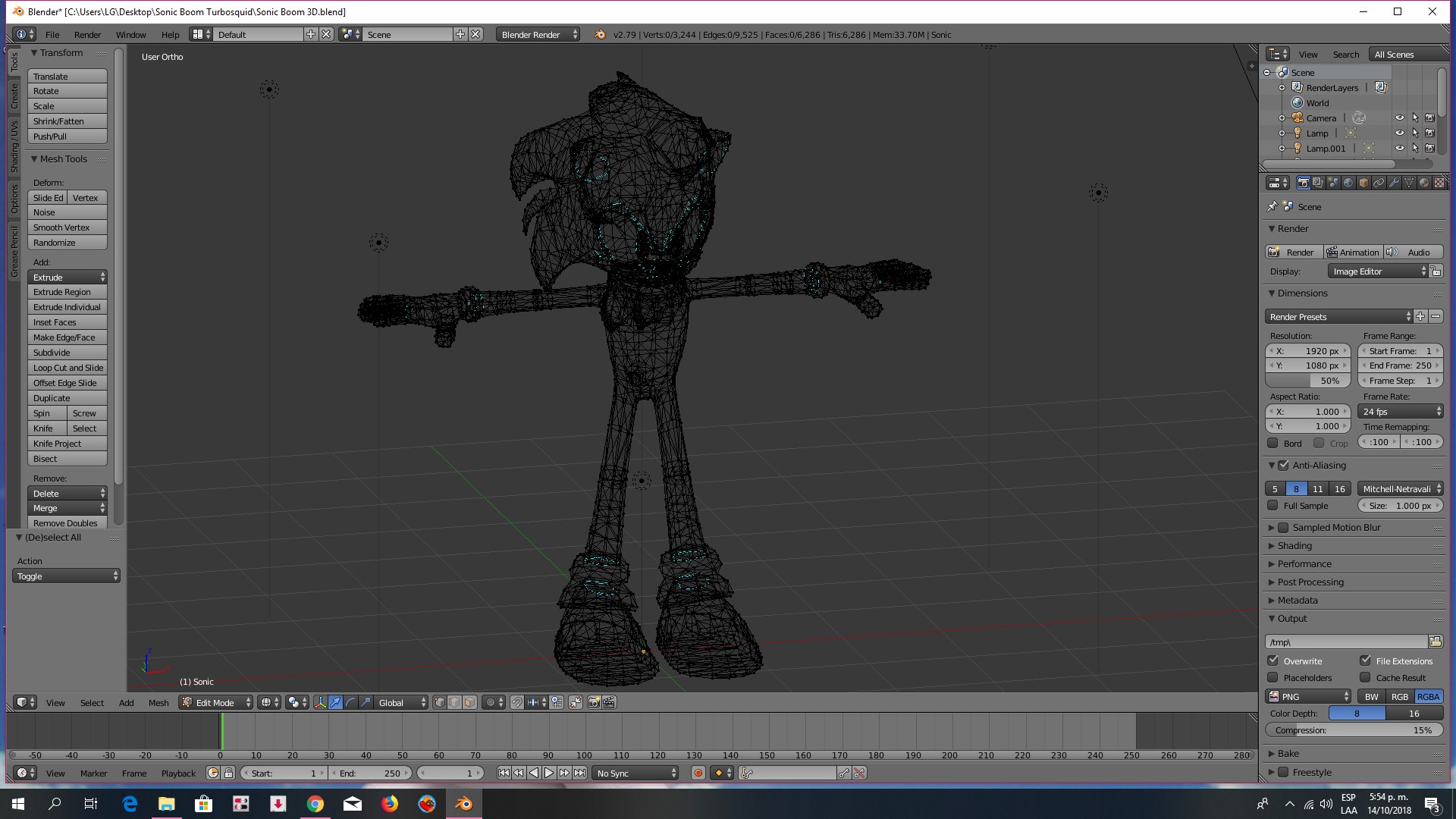
Task: Toggle automatic keyframe record button
Action: tap(698, 773)
